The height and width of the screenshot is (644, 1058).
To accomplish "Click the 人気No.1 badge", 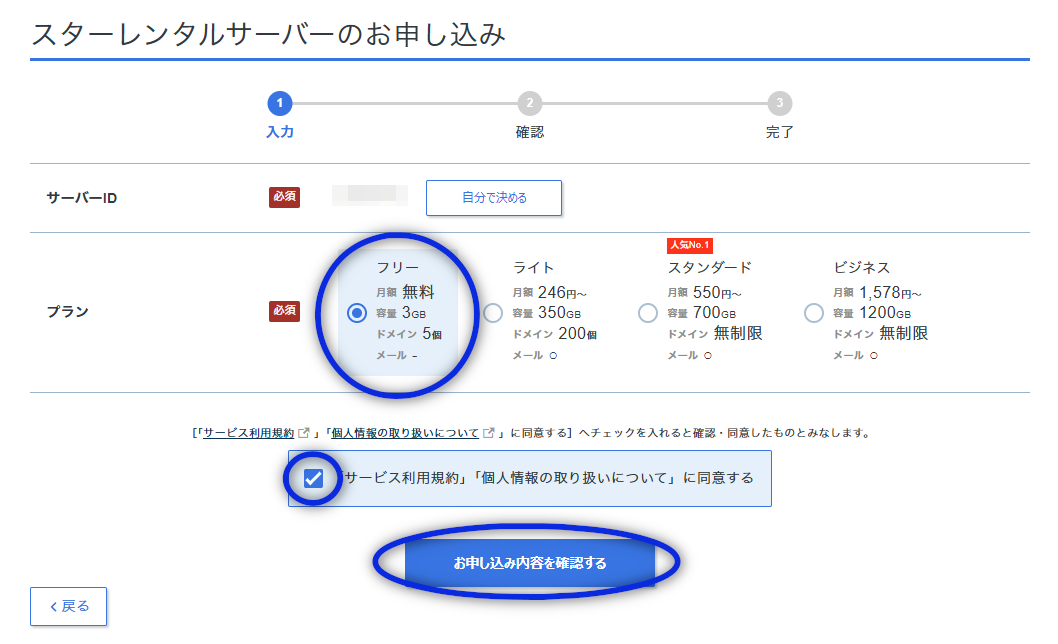I will [690, 245].
